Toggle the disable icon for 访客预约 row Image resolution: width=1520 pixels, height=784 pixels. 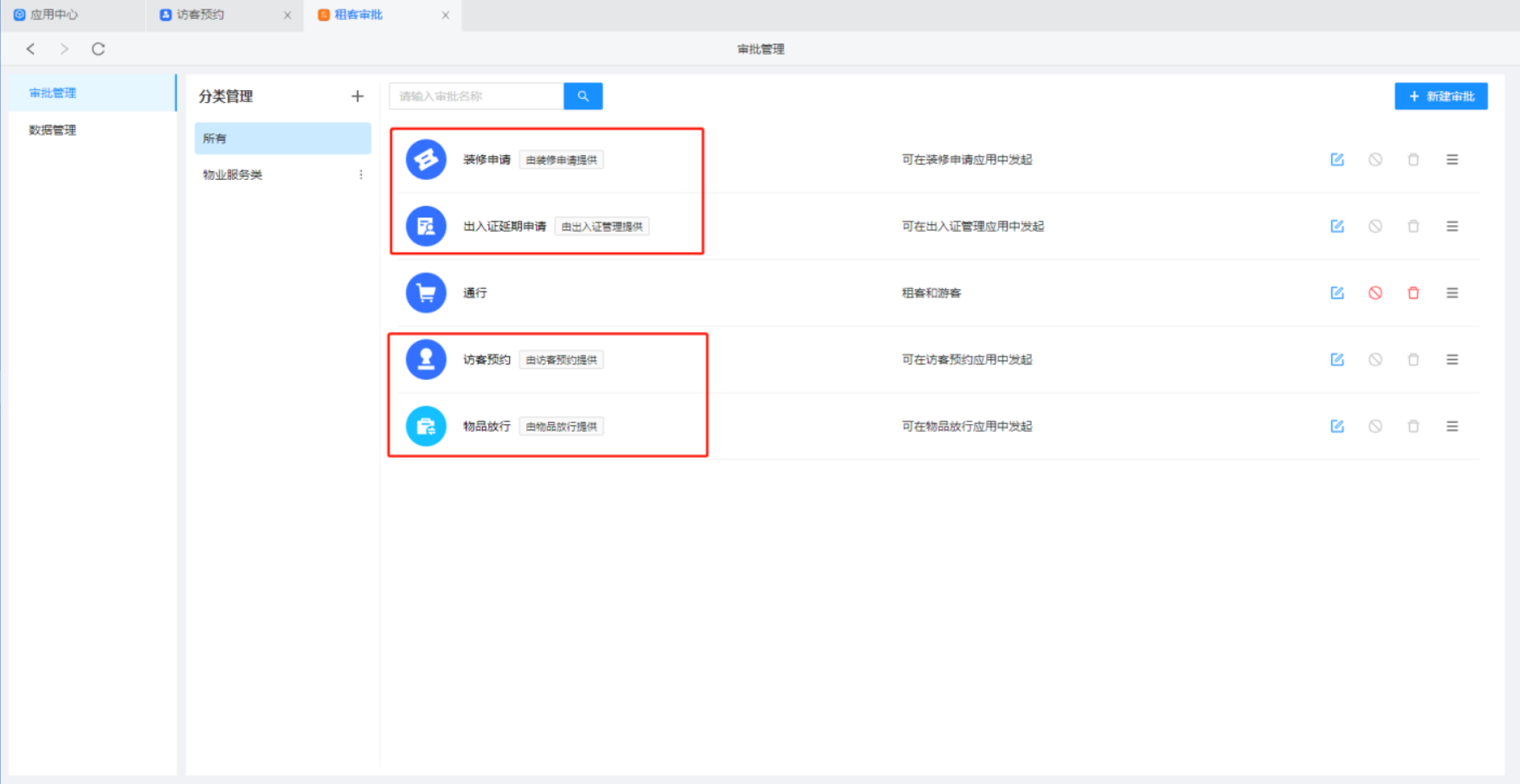1375,359
